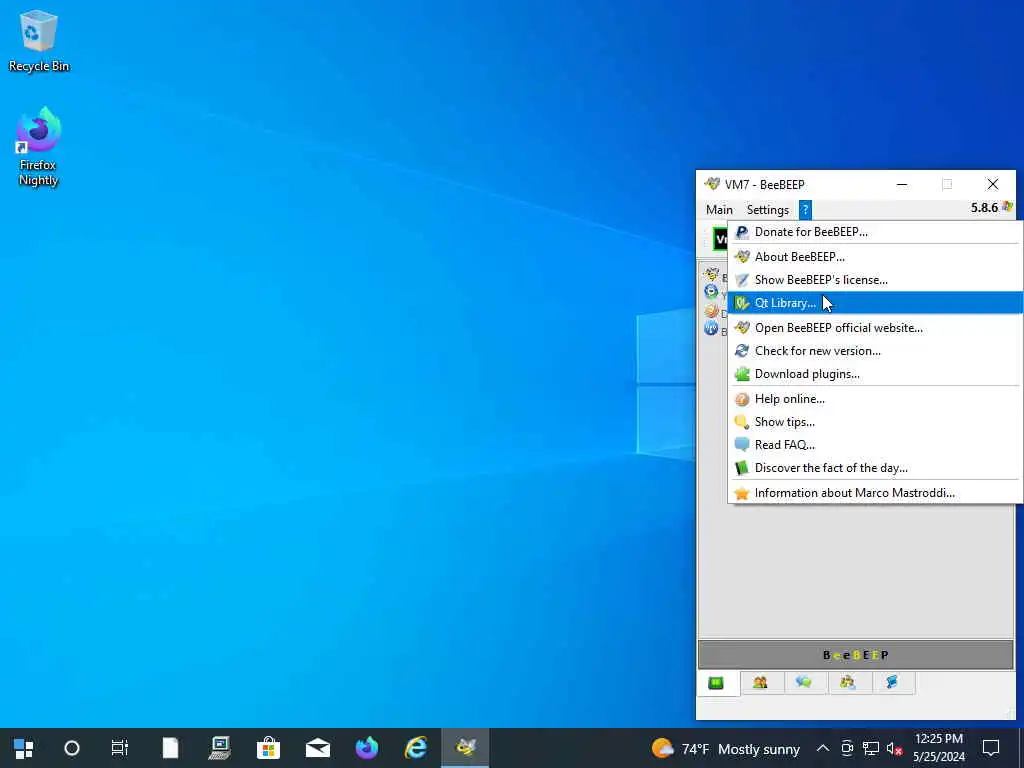
Task: Open the notification center icon
Action: 991,748
